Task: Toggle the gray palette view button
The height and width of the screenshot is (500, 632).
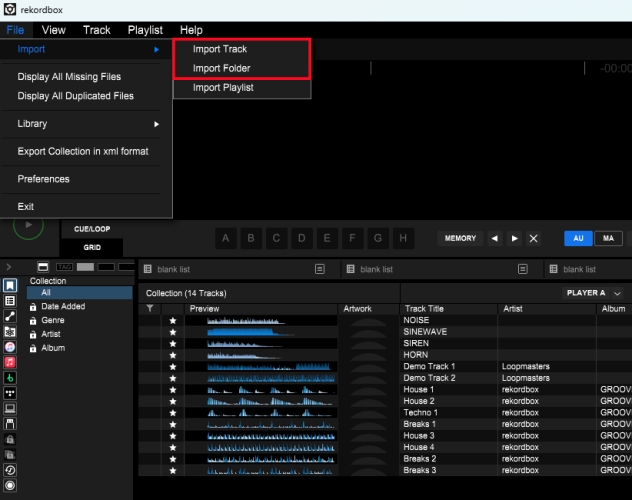Action: click(x=85, y=267)
